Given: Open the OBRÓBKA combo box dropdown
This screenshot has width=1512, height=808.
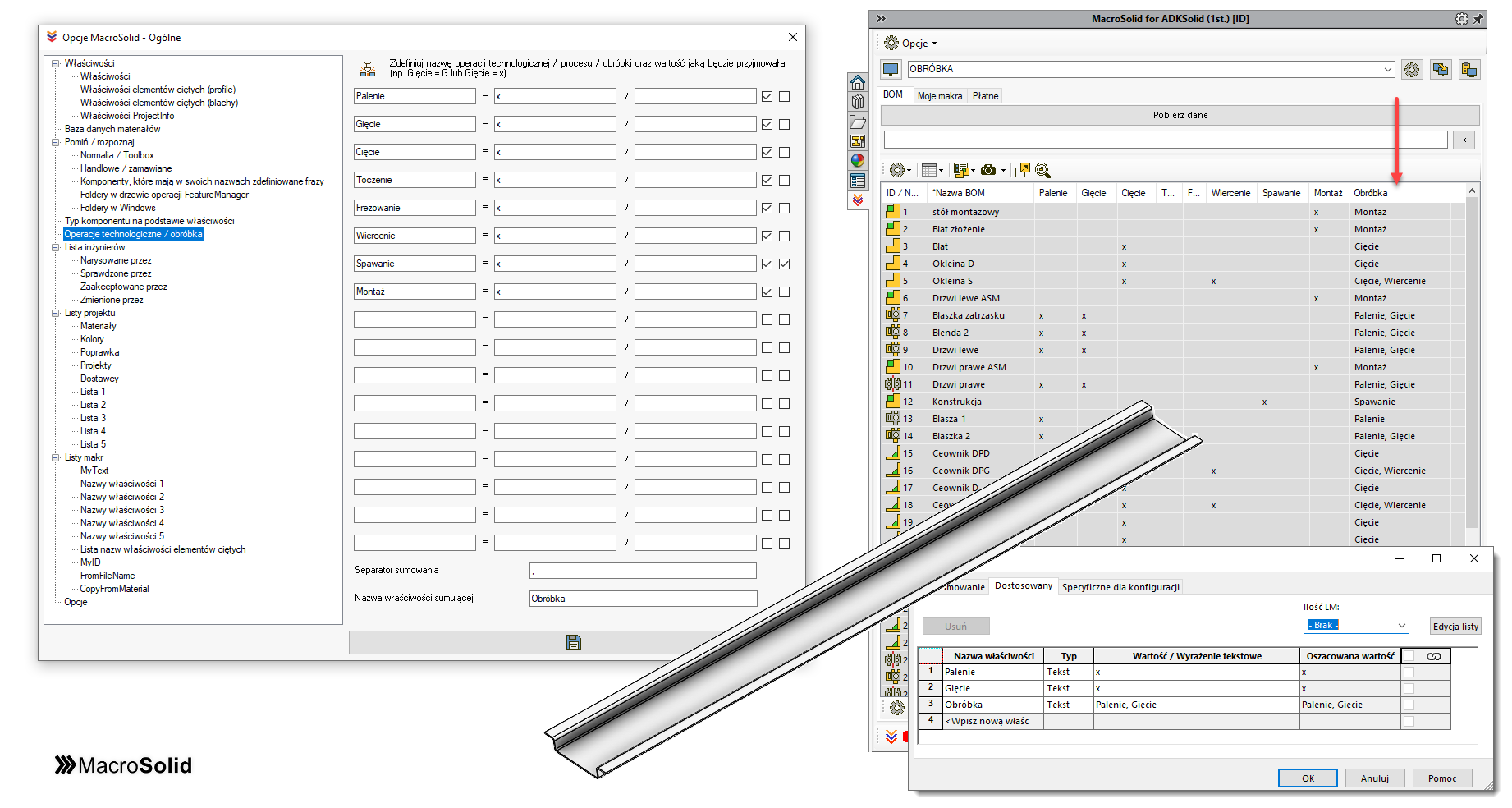Looking at the screenshot, I should click(1388, 69).
